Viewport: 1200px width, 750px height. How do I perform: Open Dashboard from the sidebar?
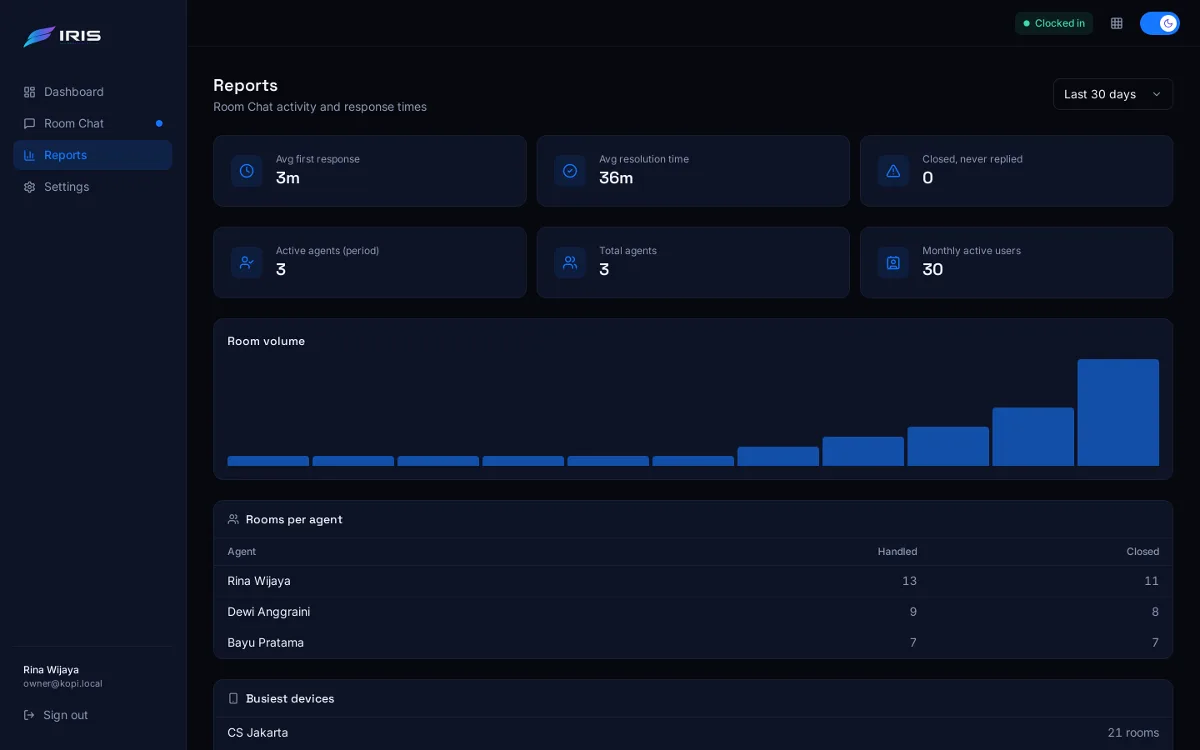pos(93,92)
